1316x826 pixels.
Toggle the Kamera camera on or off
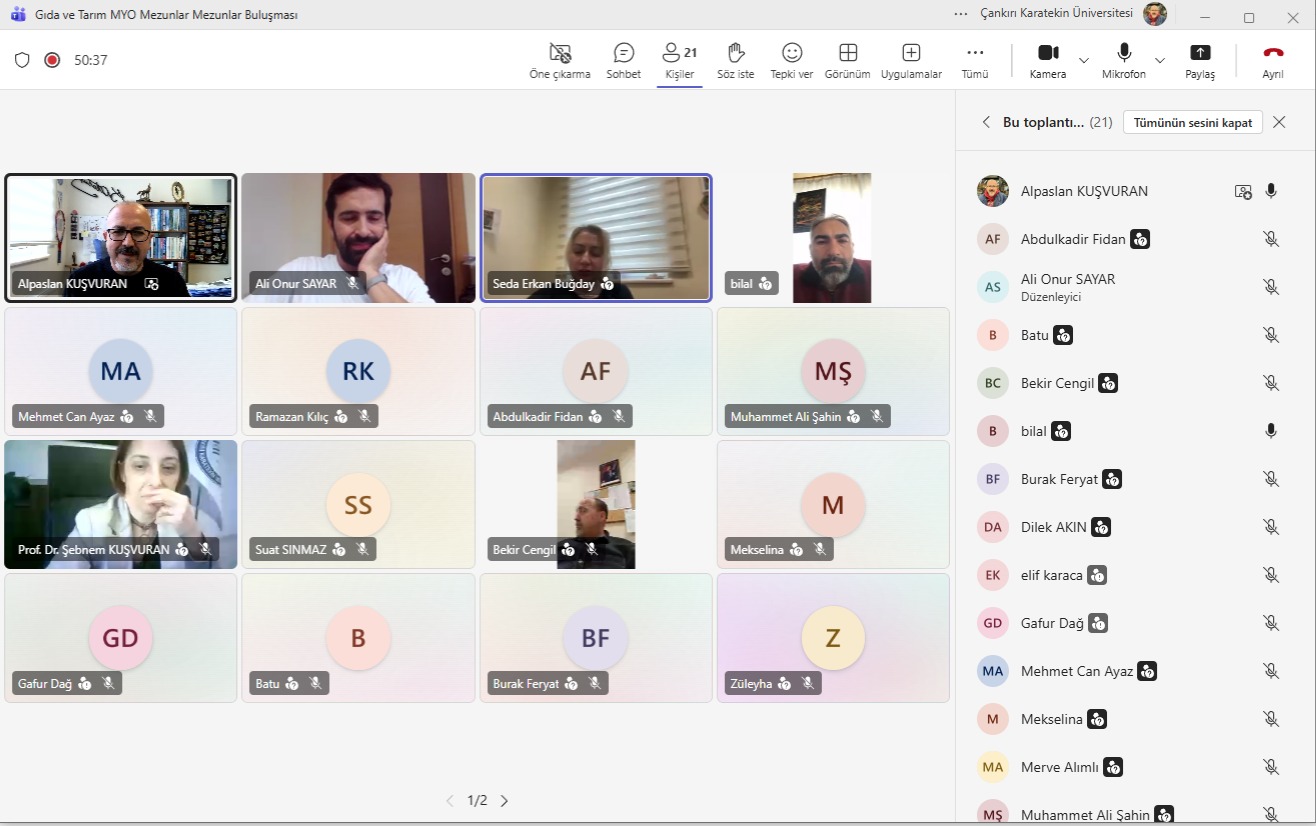(1047, 60)
